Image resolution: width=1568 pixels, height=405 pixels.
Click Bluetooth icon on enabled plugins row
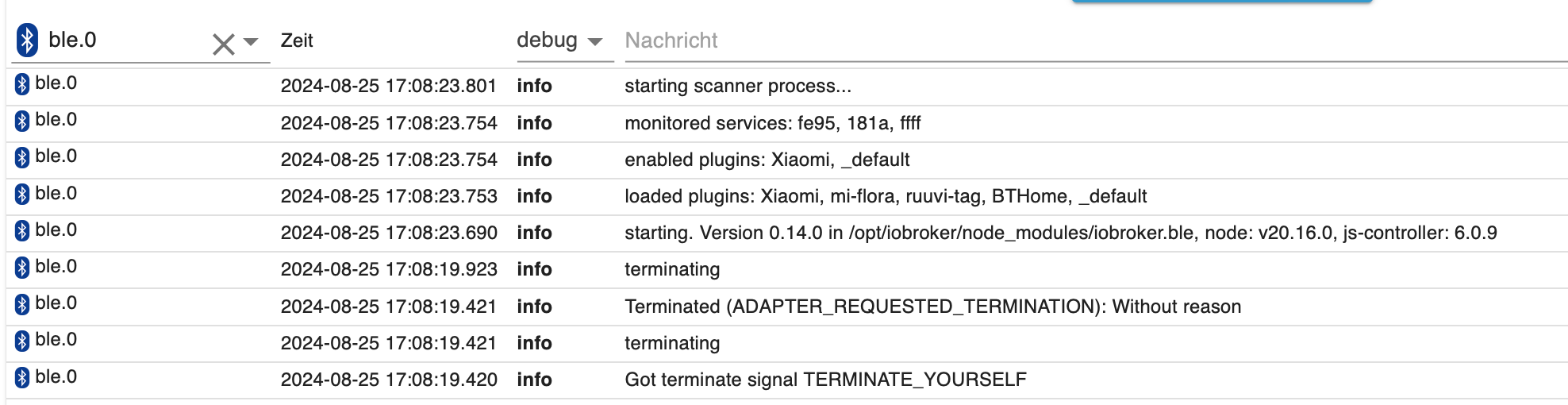pyautogui.click(x=22, y=157)
